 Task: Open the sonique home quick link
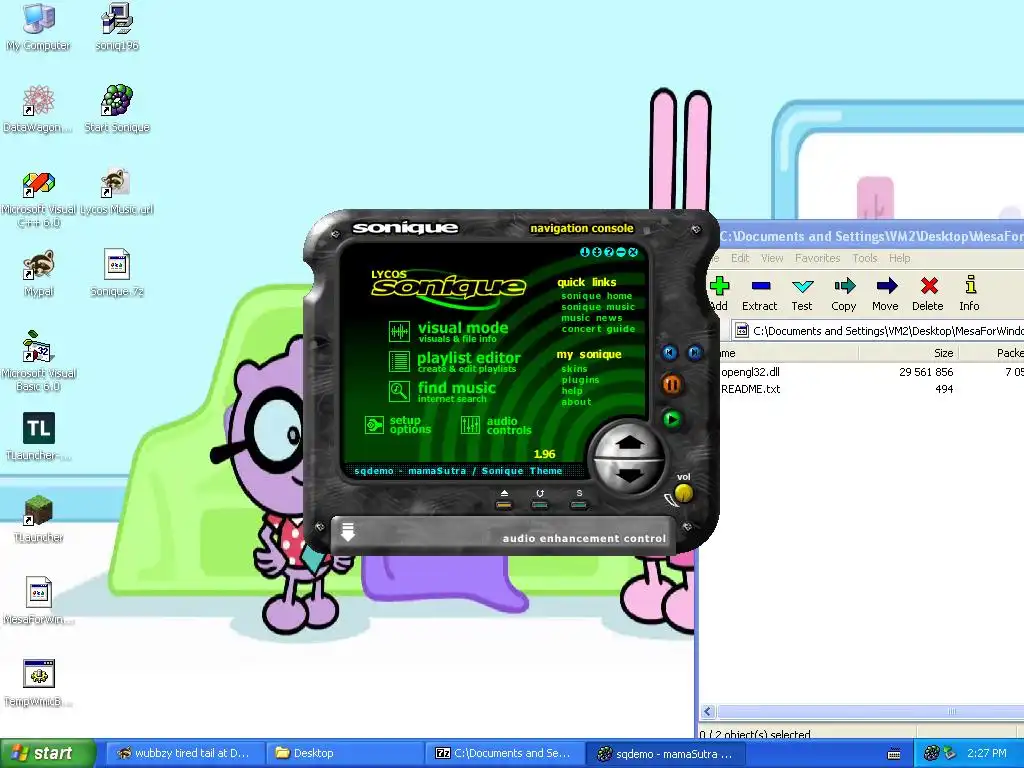(x=596, y=296)
